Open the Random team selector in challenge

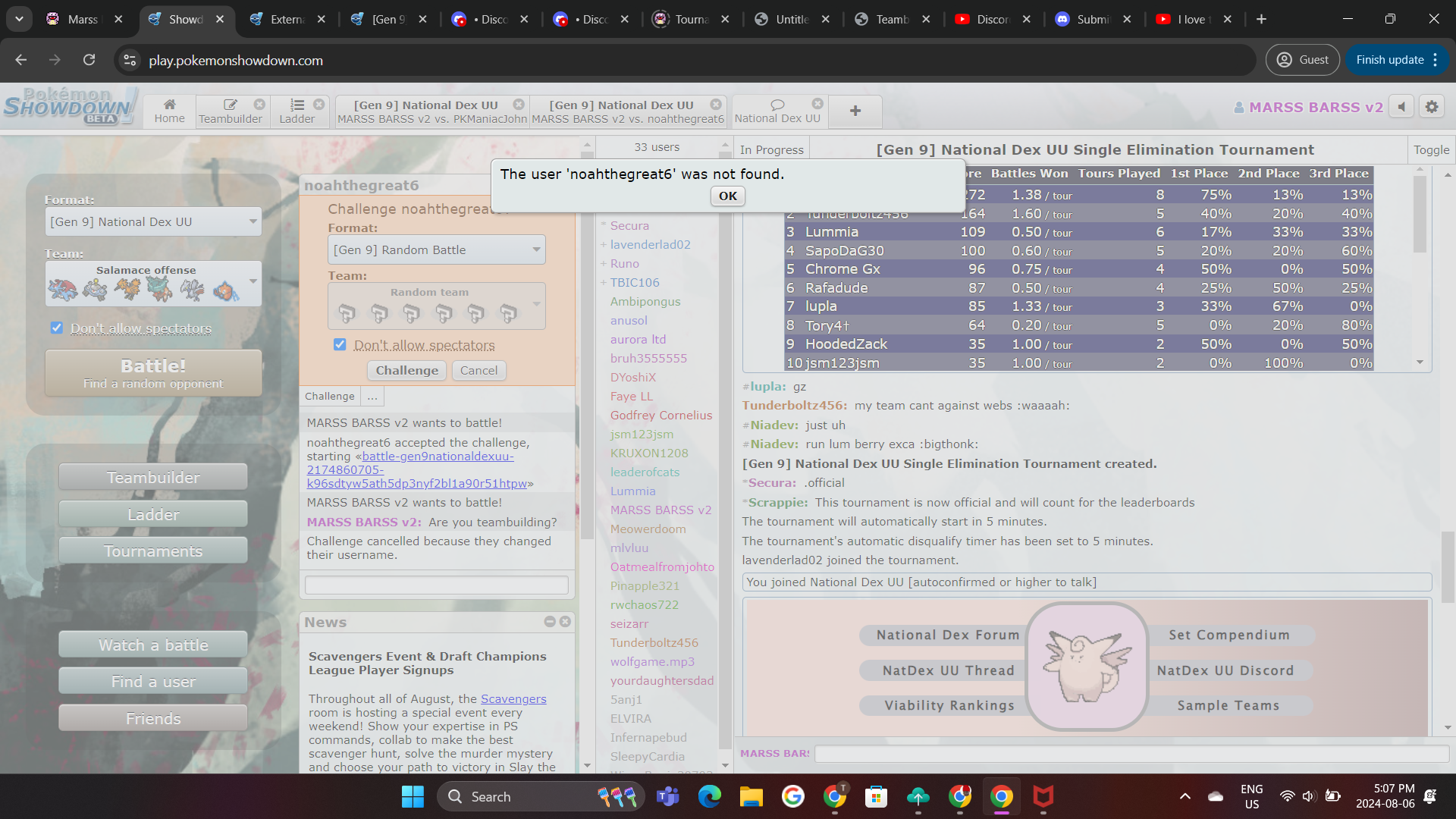click(437, 306)
